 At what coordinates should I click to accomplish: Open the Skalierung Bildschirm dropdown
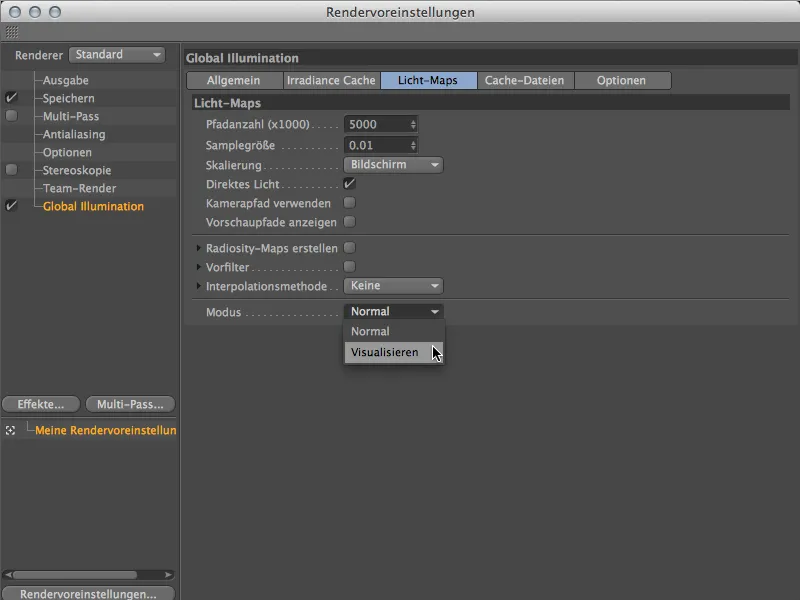coord(391,164)
